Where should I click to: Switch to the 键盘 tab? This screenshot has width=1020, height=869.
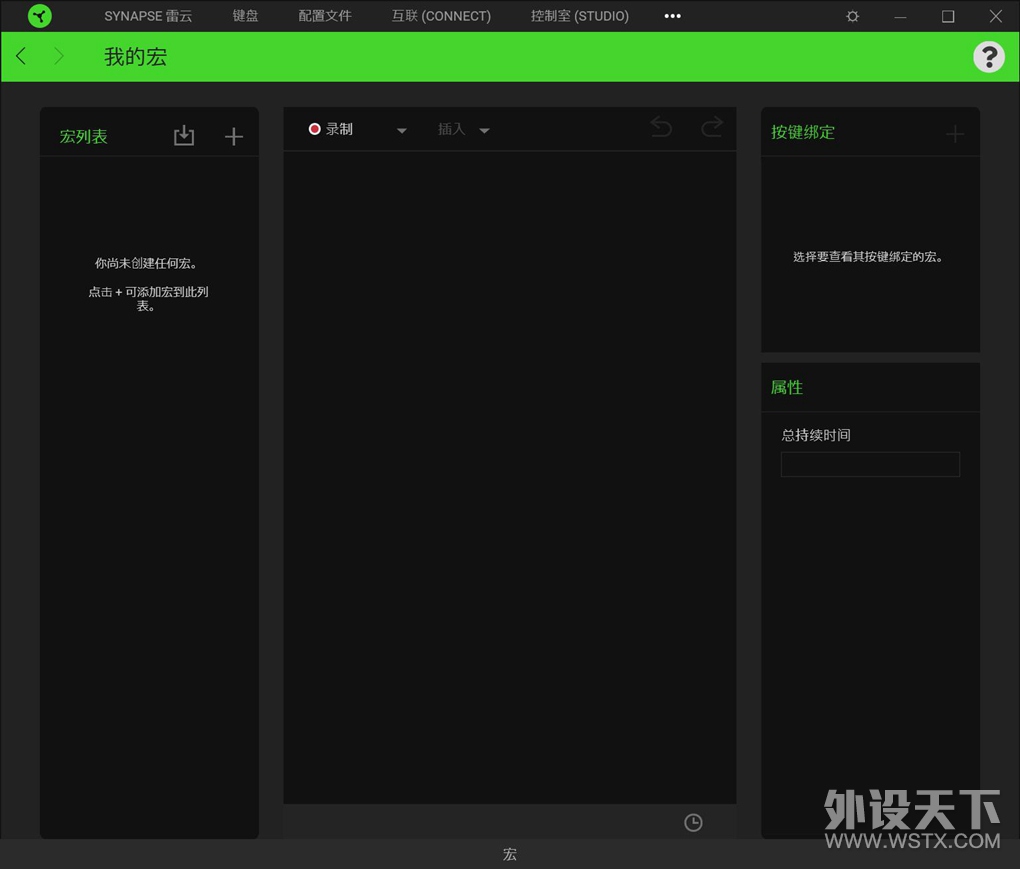[245, 16]
